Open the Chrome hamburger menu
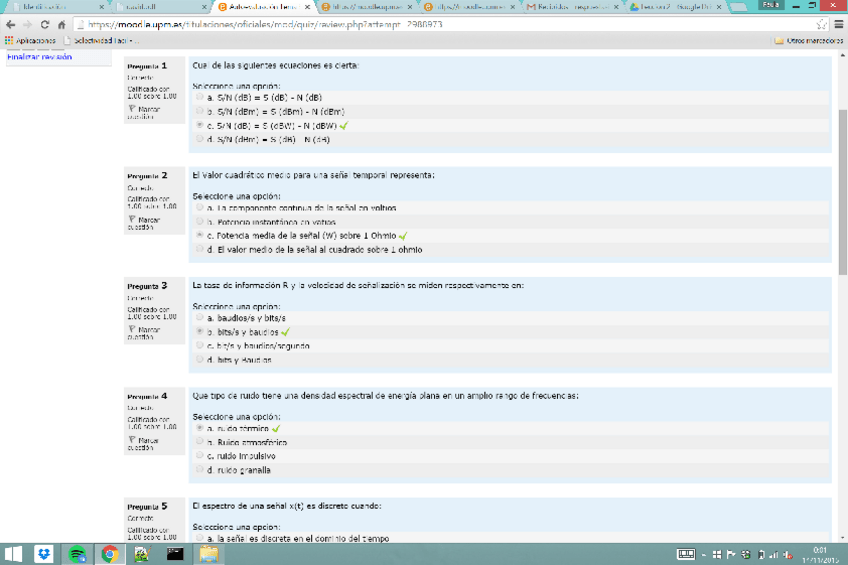 pyautogui.click(x=839, y=24)
